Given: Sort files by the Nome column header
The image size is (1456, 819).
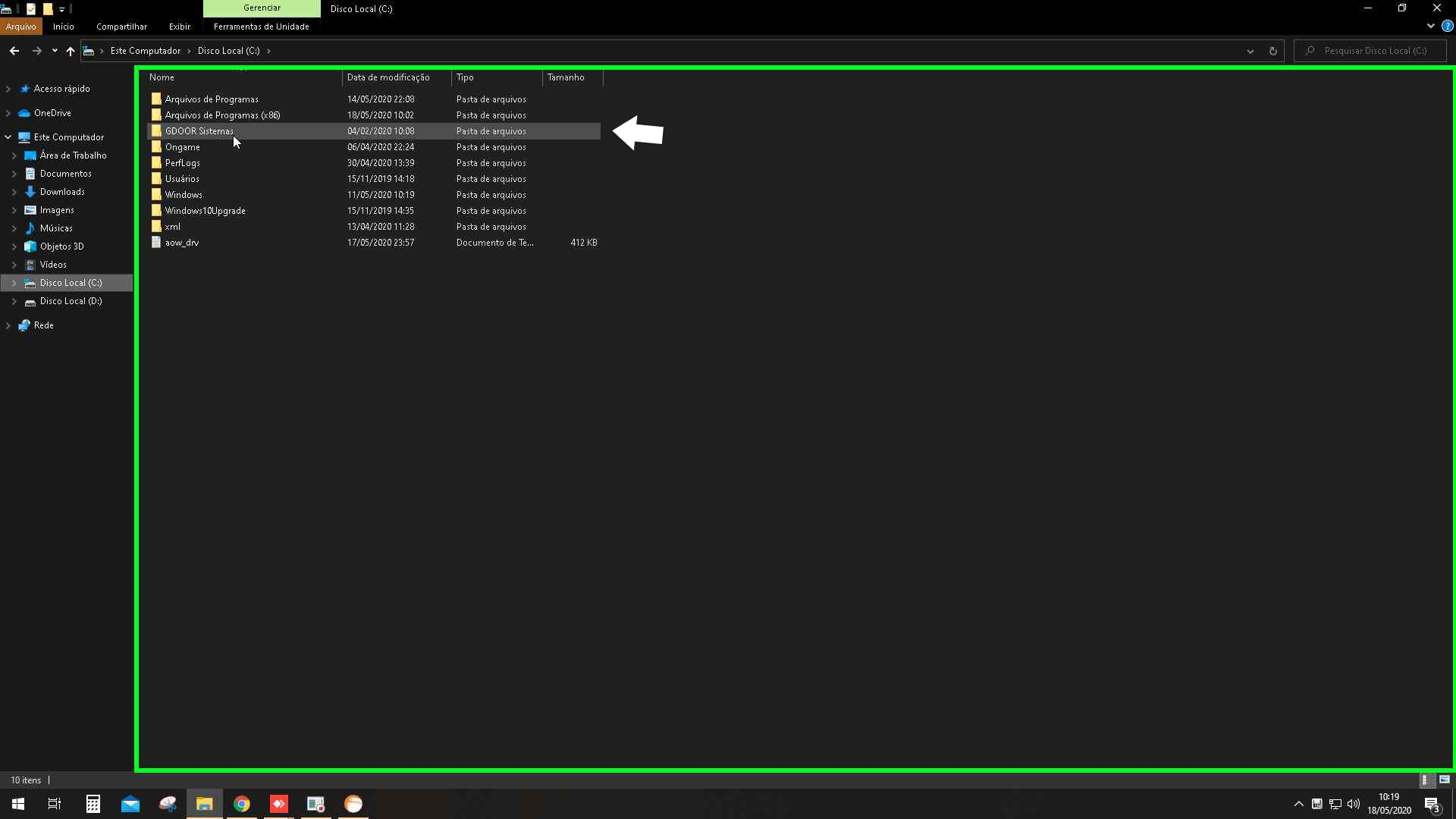Looking at the screenshot, I should (x=162, y=77).
